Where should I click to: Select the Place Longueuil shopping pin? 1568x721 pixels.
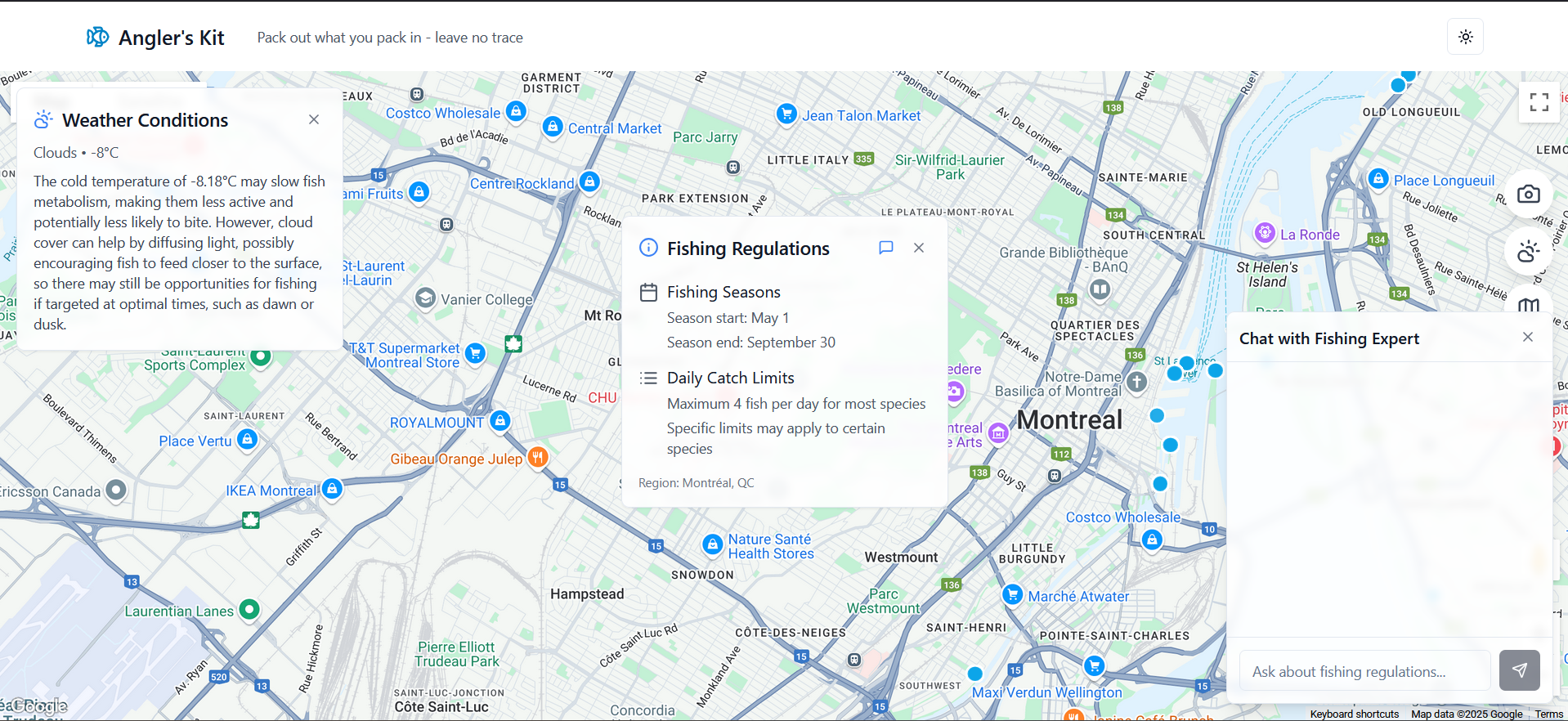[1378, 178]
